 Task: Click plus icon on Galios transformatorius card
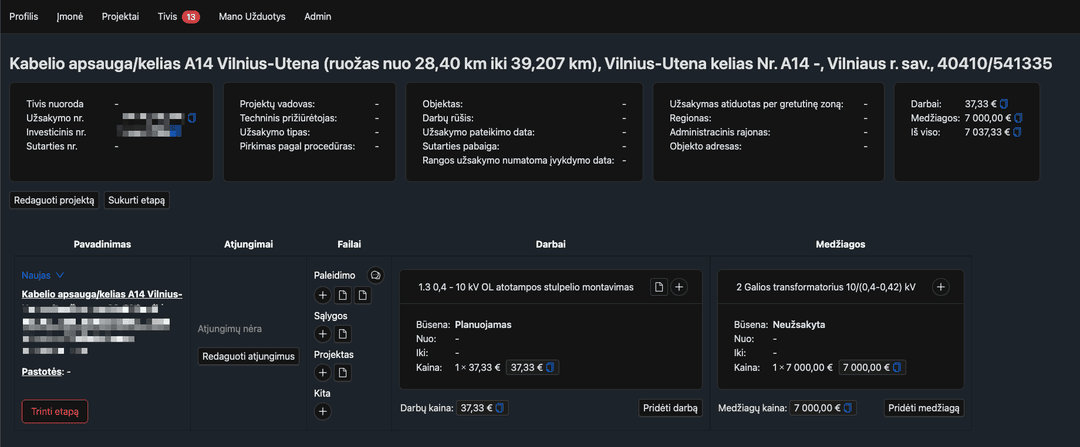[x=941, y=287]
